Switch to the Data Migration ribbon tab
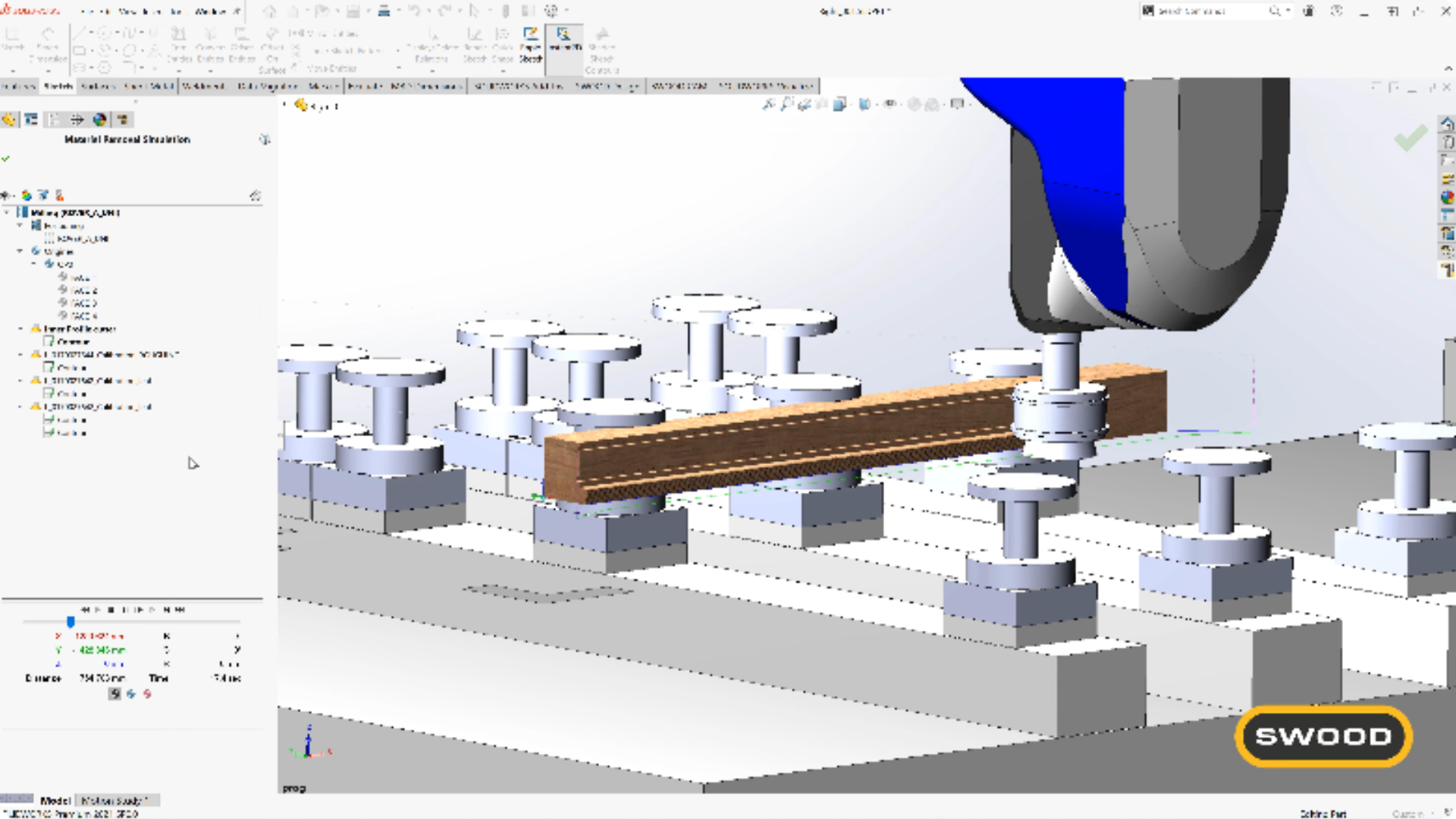Image resolution: width=1456 pixels, height=819 pixels. coord(268,86)
